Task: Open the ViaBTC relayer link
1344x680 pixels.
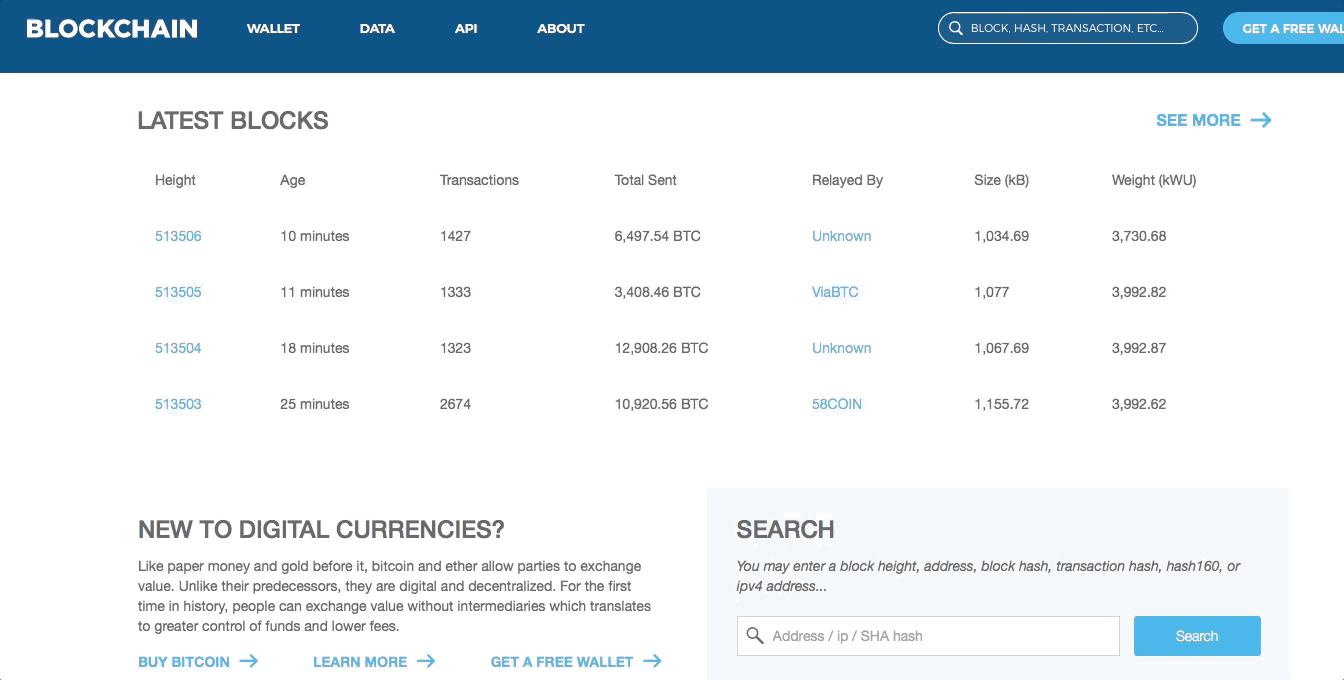Action: pos(835,292)
